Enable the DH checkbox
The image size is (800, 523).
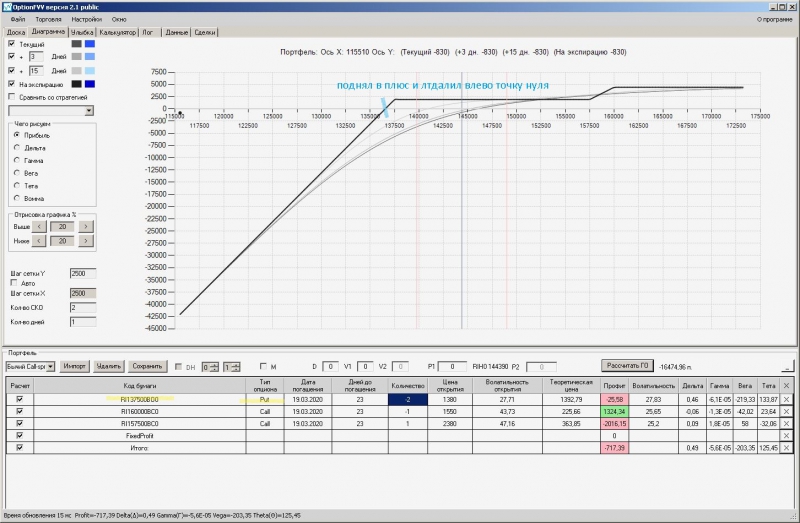click(x=178, y=367)
